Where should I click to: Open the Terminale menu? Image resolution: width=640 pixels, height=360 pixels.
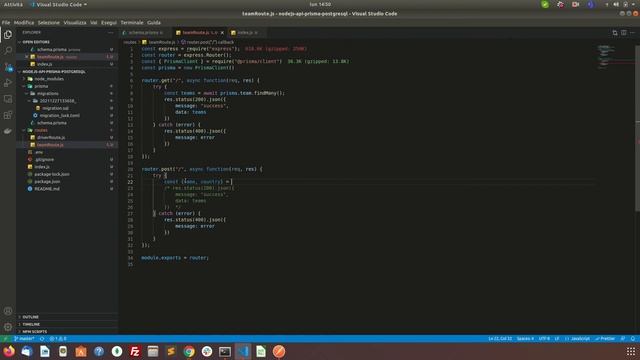(132, 22)
